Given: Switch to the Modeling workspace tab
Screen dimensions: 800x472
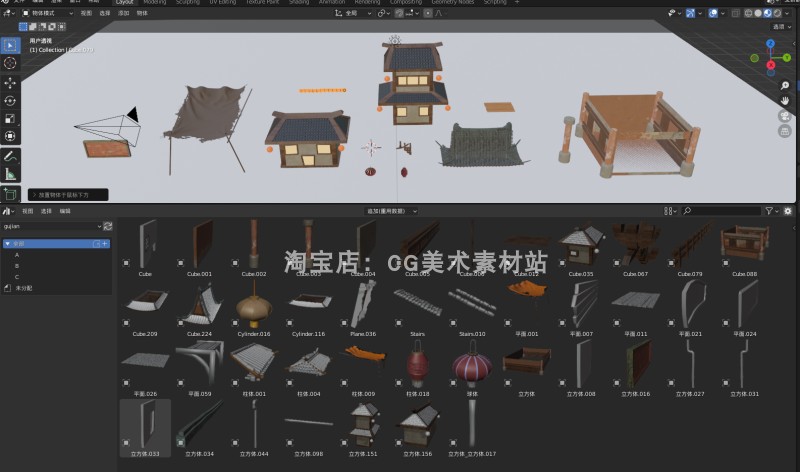Looking at the screenshot, I should click(155, 2).
